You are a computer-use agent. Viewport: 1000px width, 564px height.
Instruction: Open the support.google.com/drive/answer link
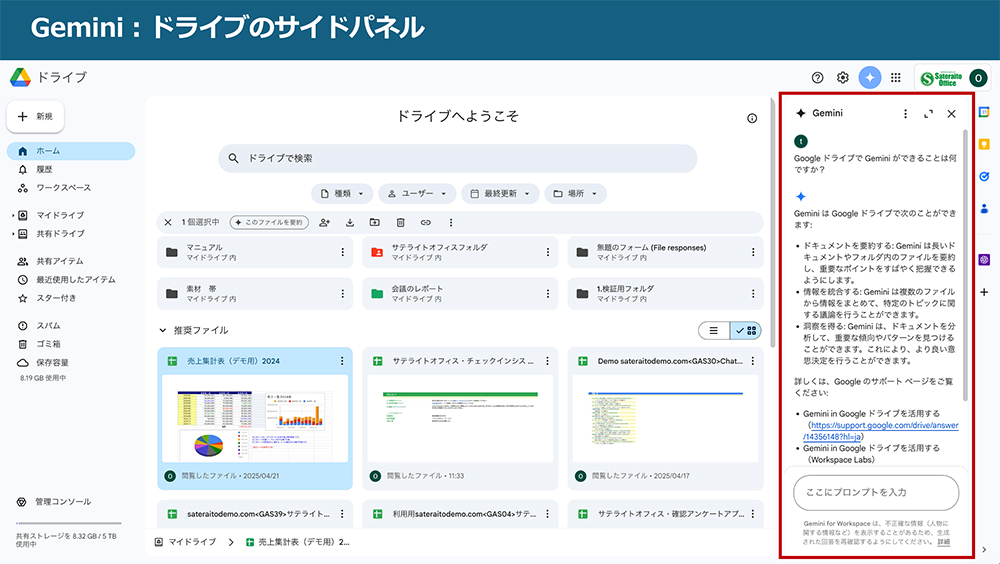pos(881,431)
